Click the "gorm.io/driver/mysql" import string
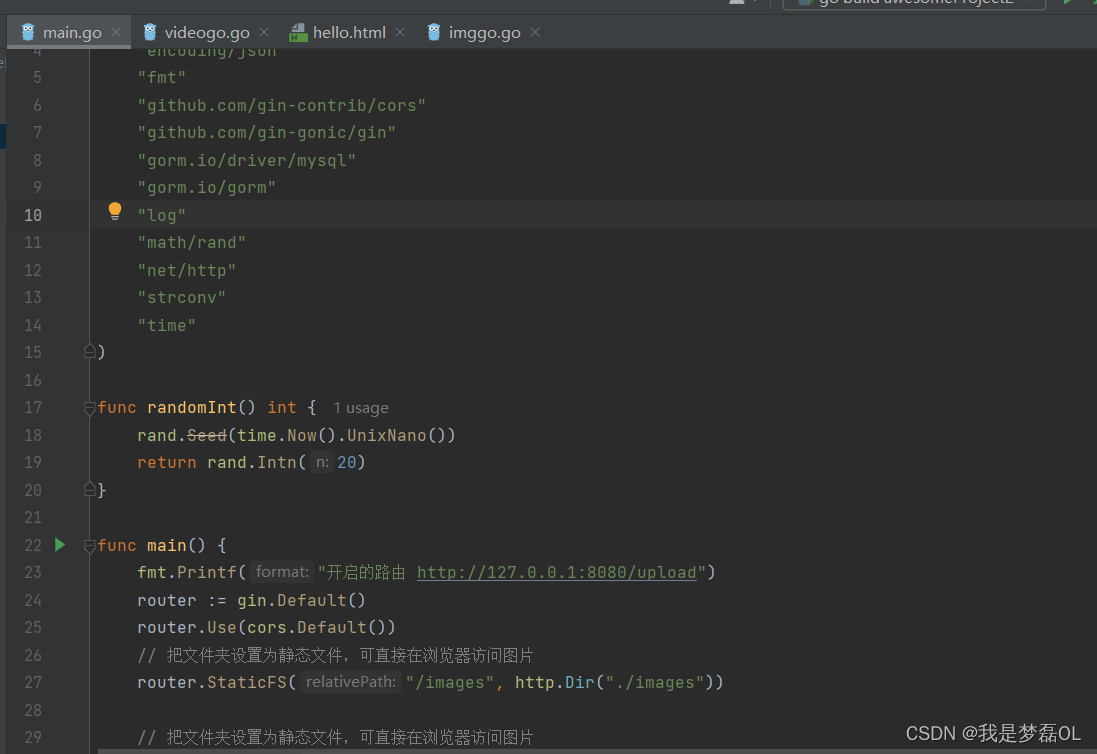1097x754 pixels. tap(247, 161)
